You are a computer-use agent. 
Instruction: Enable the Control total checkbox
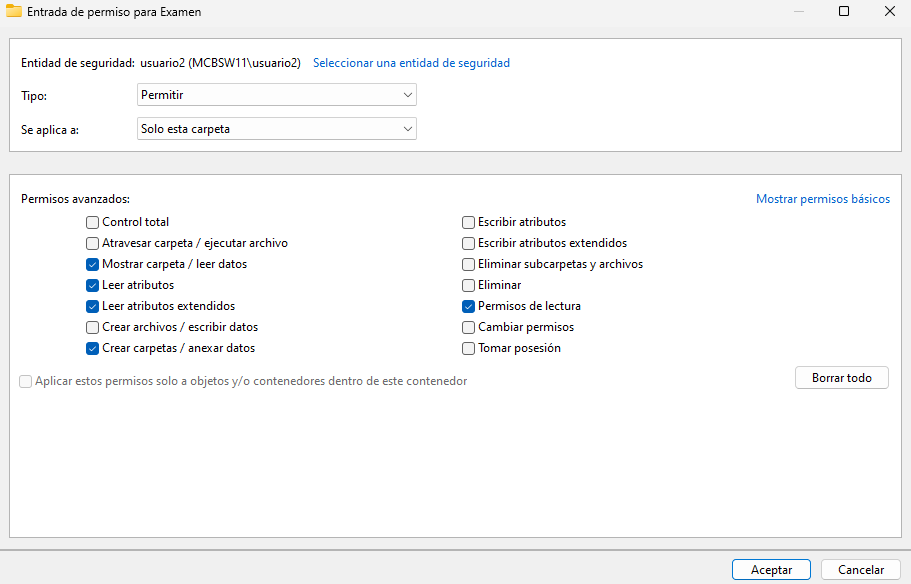pyautogui.click(x=93, y=222)
